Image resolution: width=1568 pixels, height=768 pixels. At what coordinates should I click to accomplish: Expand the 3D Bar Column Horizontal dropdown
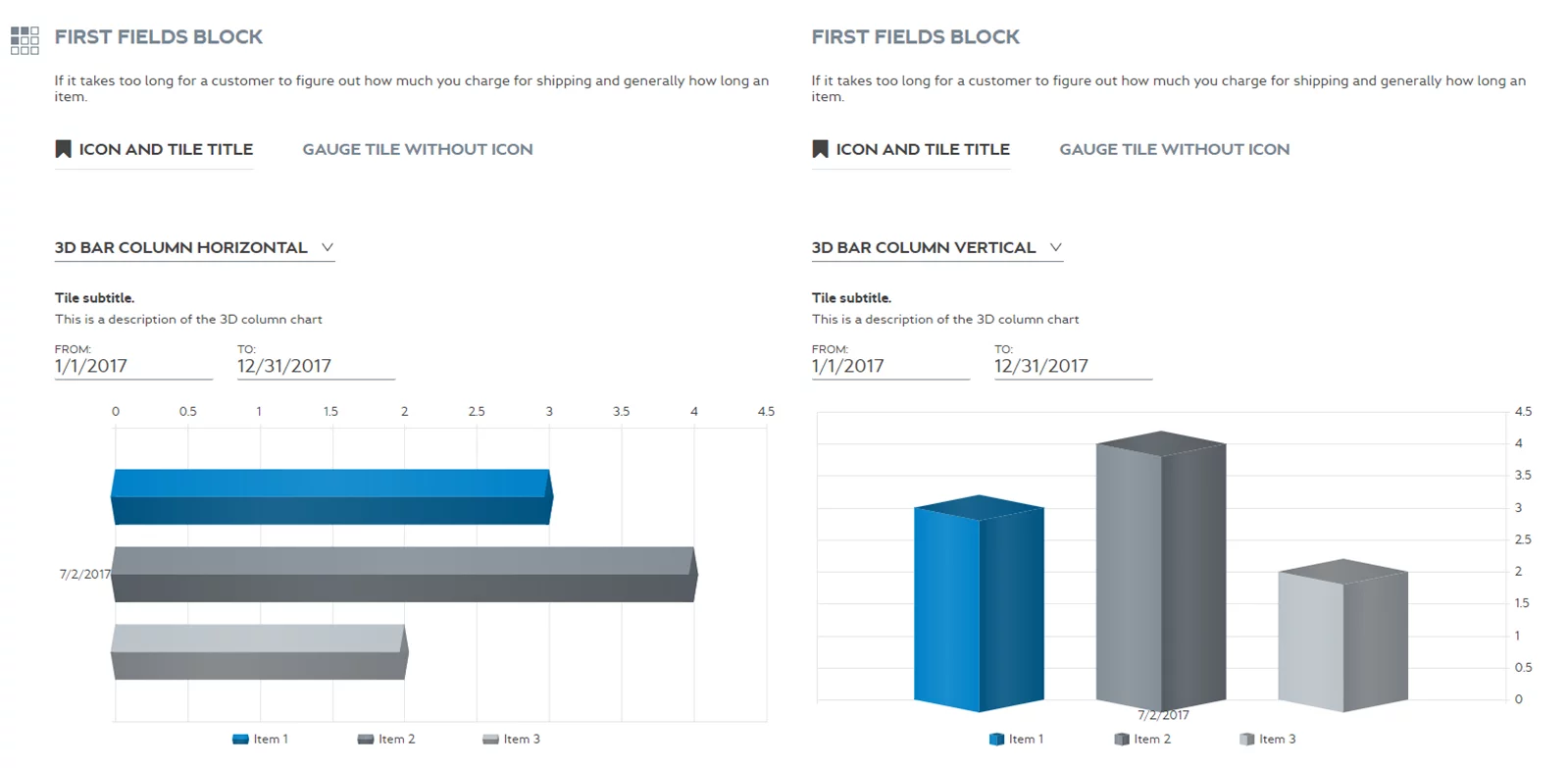(x=328, y=247)
